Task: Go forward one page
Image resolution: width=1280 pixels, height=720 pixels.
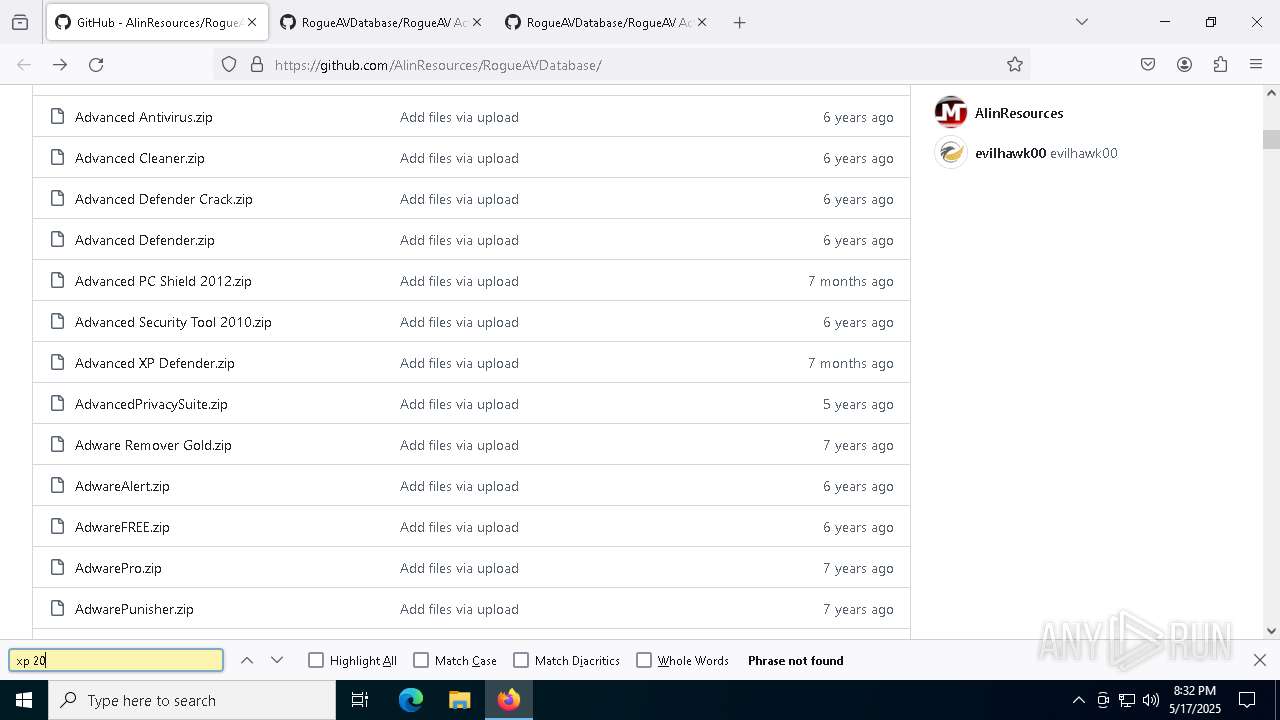Action: point(60,65)
